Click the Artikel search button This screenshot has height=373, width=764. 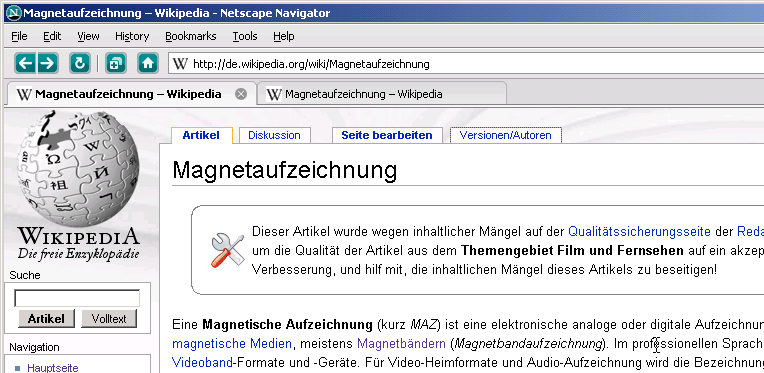(x=46, y=319)
